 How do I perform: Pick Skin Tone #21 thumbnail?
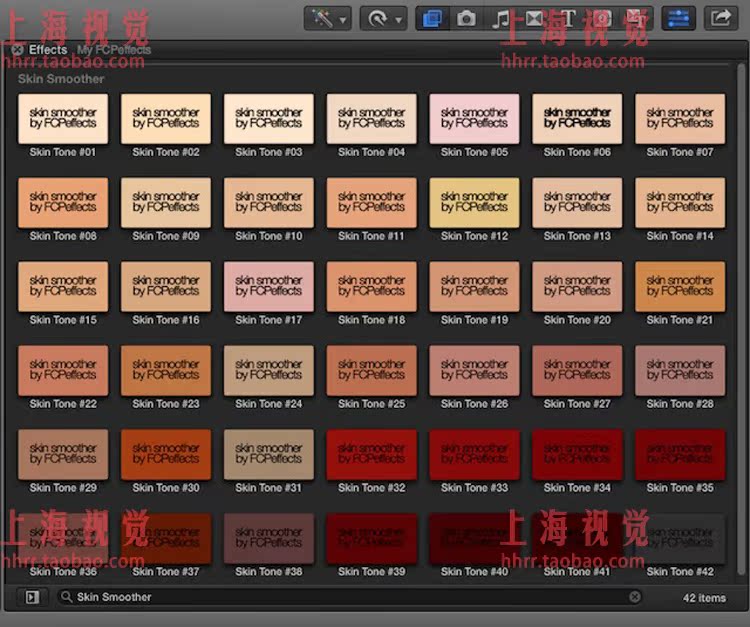(x=680, y=286)
